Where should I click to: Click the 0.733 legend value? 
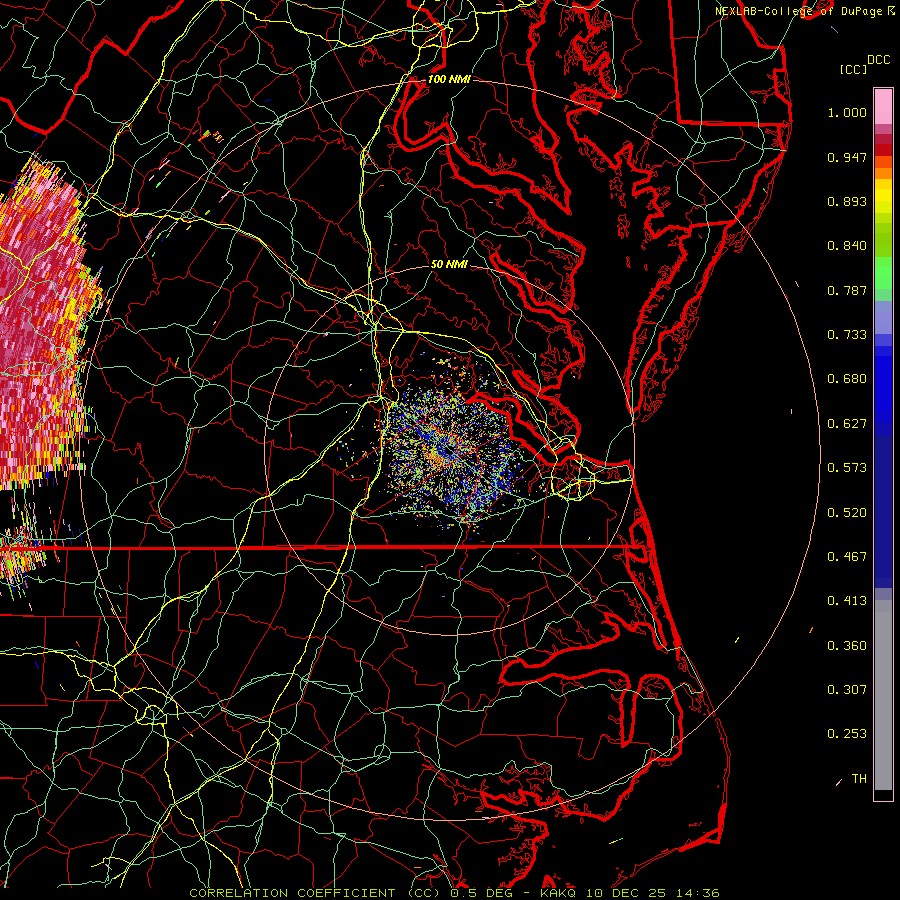[x=847, y=335]
